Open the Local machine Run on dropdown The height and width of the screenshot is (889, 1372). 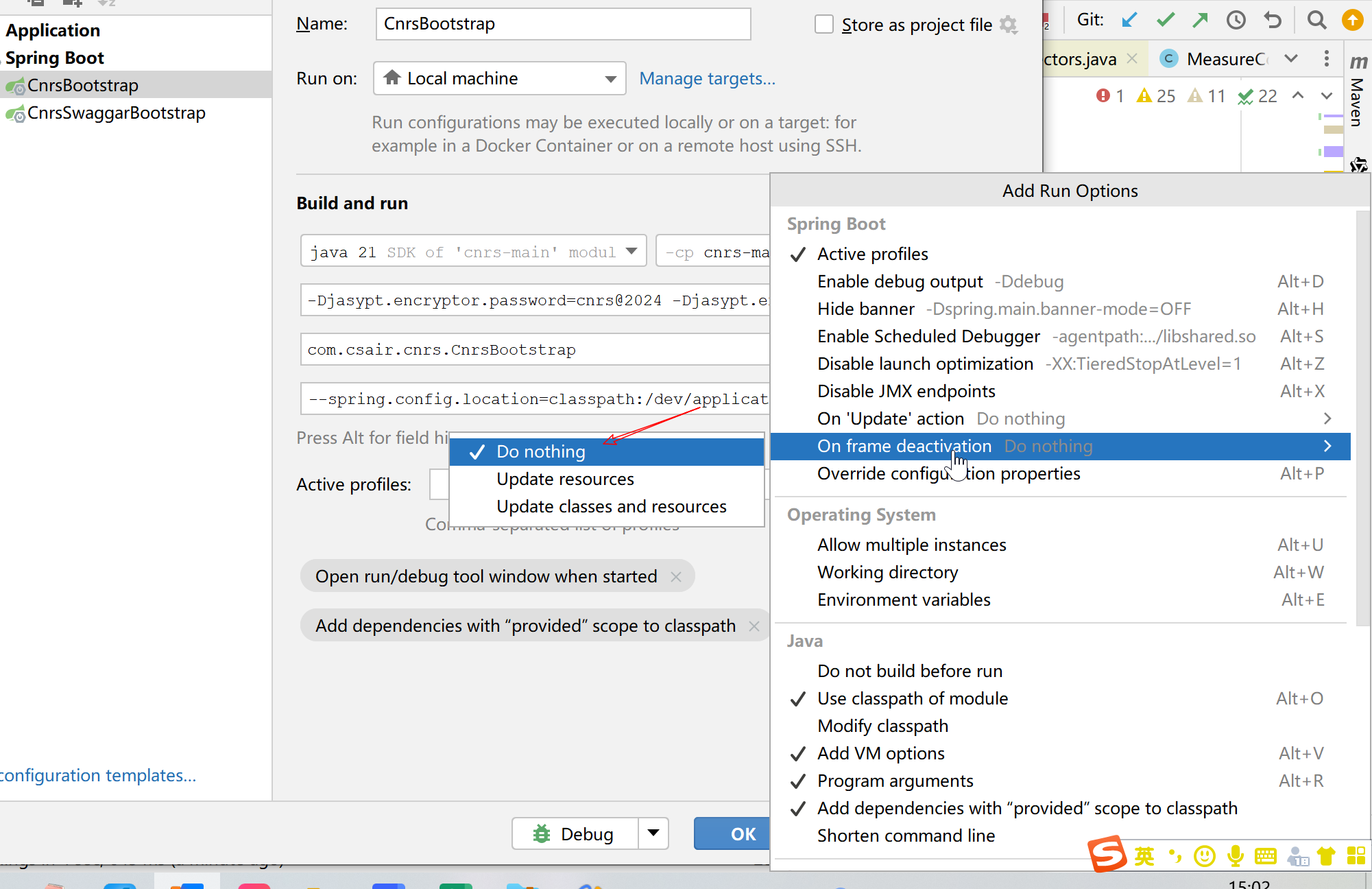(499, 78)
